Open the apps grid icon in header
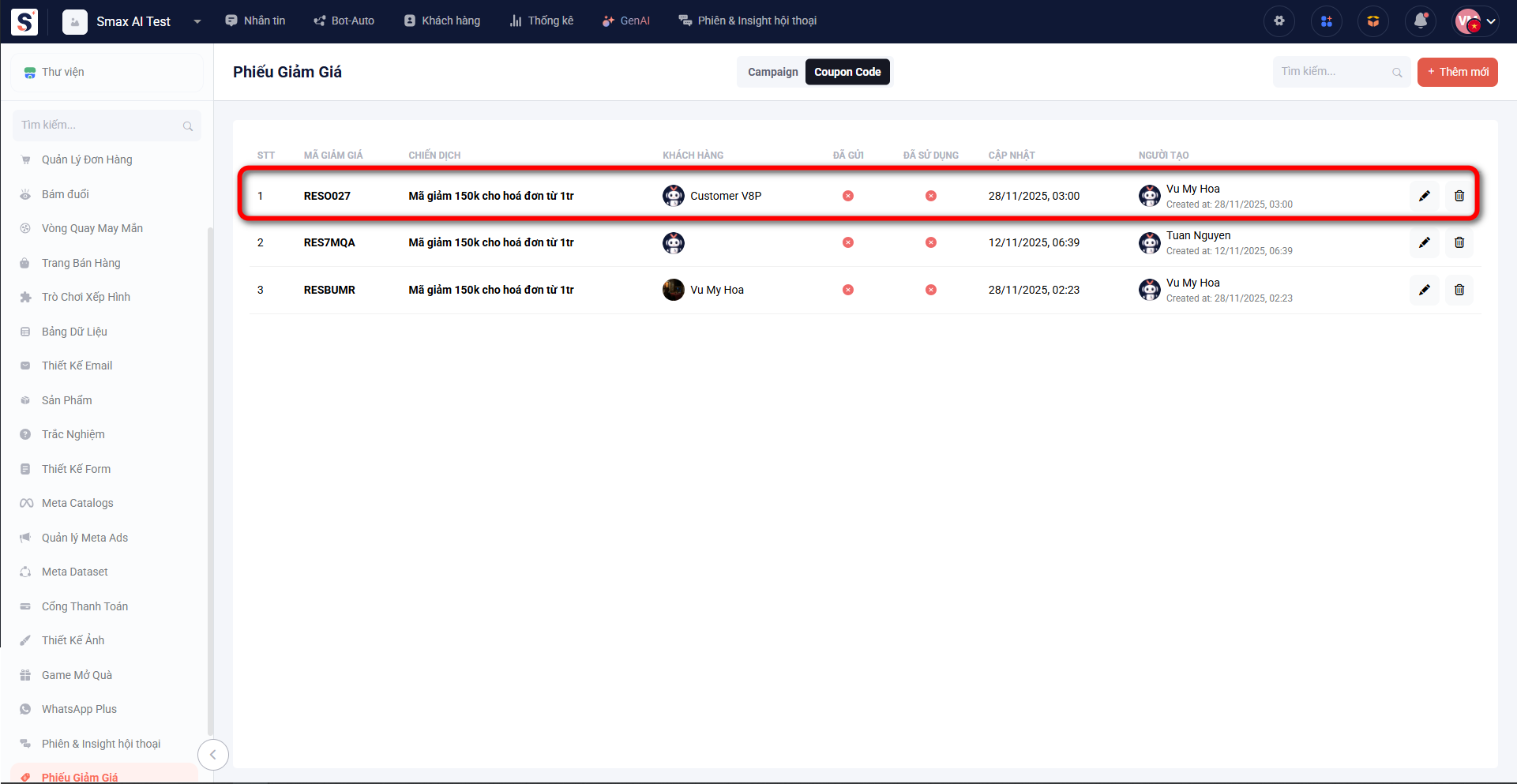The image size is (1517, 784). pyautogui.click(x=1326, y=21)
